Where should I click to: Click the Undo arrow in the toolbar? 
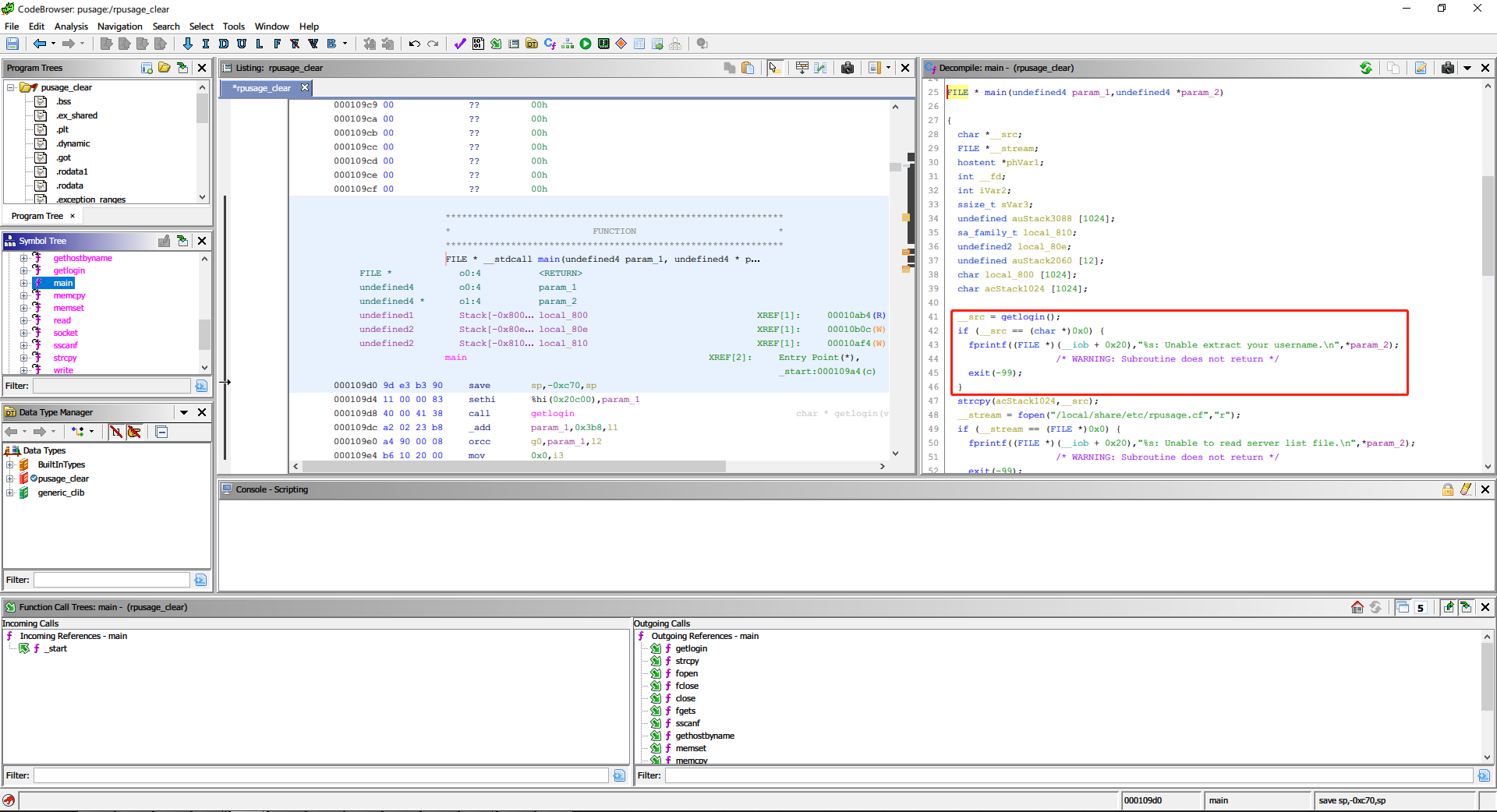415,44
